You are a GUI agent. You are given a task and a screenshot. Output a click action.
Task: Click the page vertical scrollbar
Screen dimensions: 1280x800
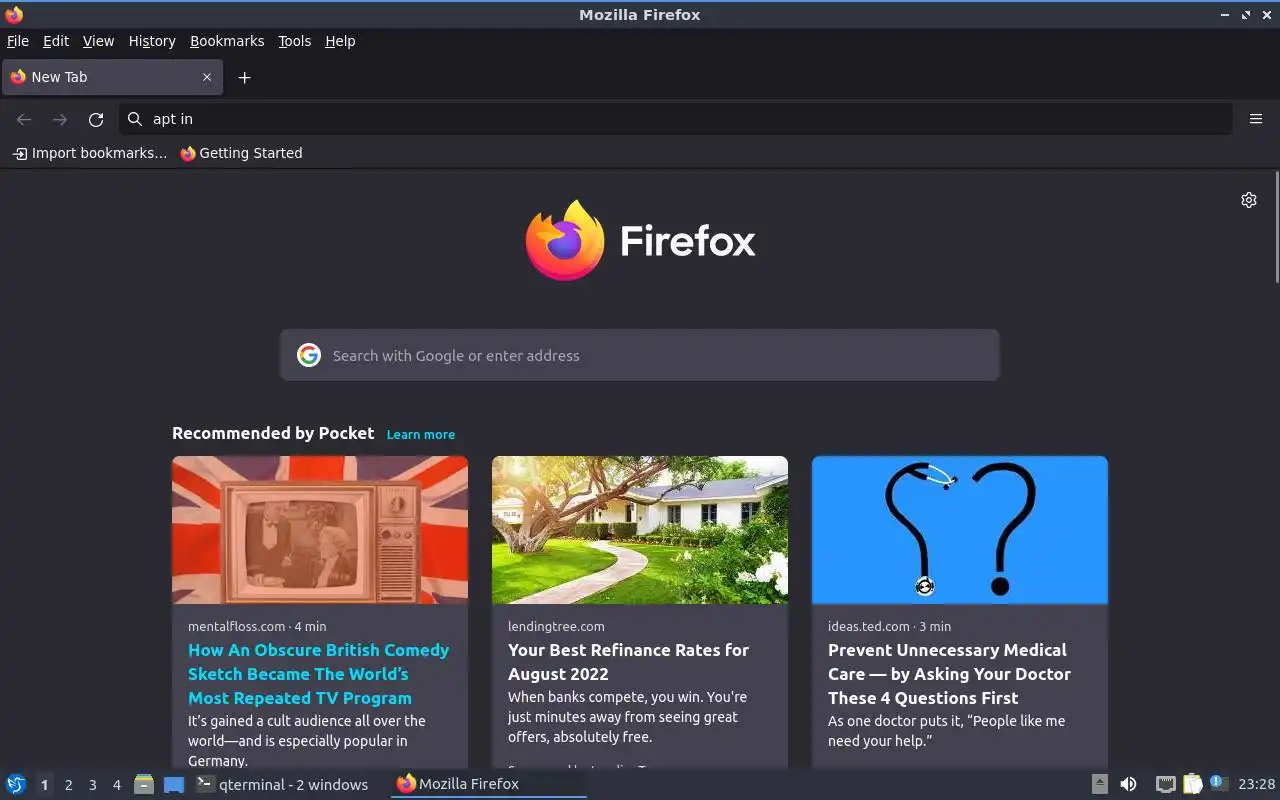click(x=1276, y=228)
